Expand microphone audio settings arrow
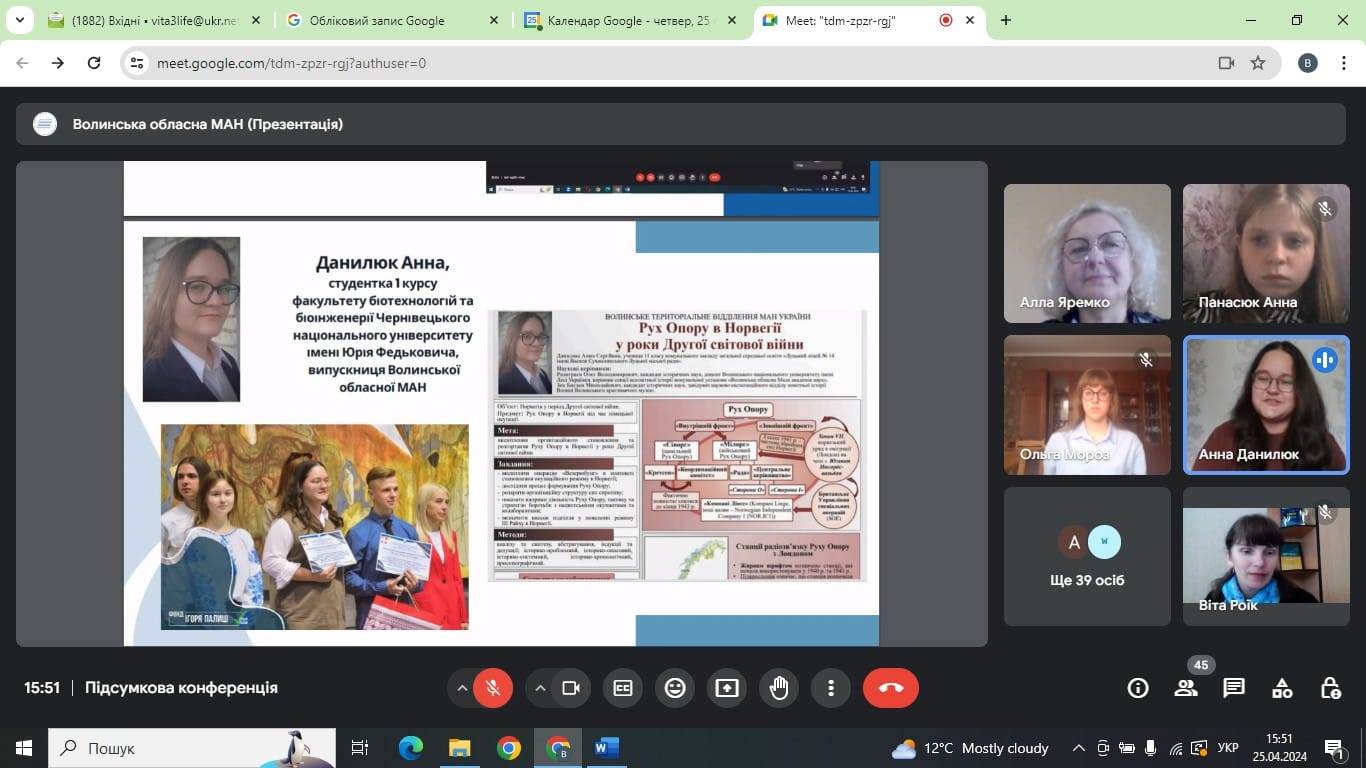The width and height of the screenshot is (1366, 768). 462,688
